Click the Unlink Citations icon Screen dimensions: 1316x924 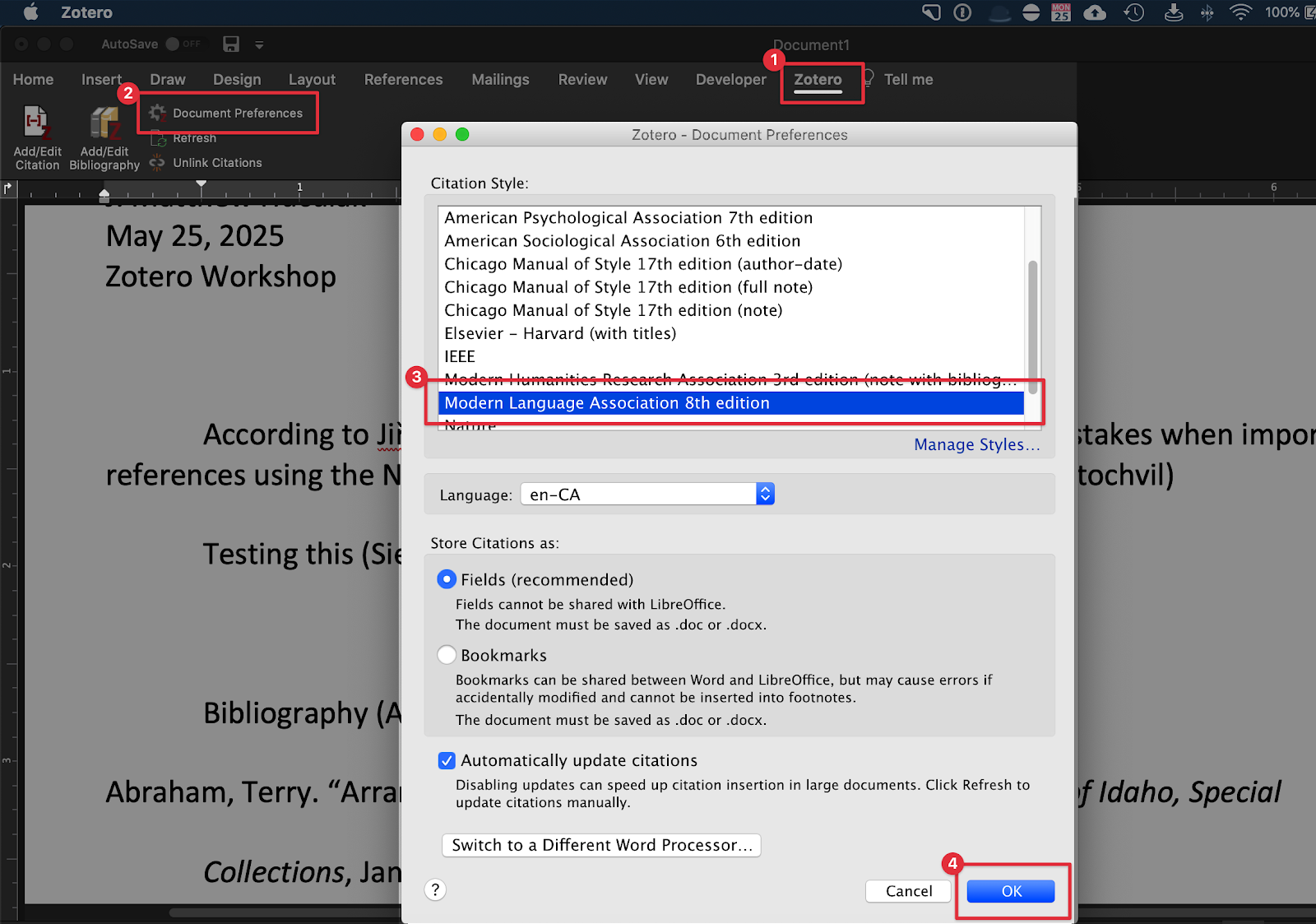click(157, 163)
